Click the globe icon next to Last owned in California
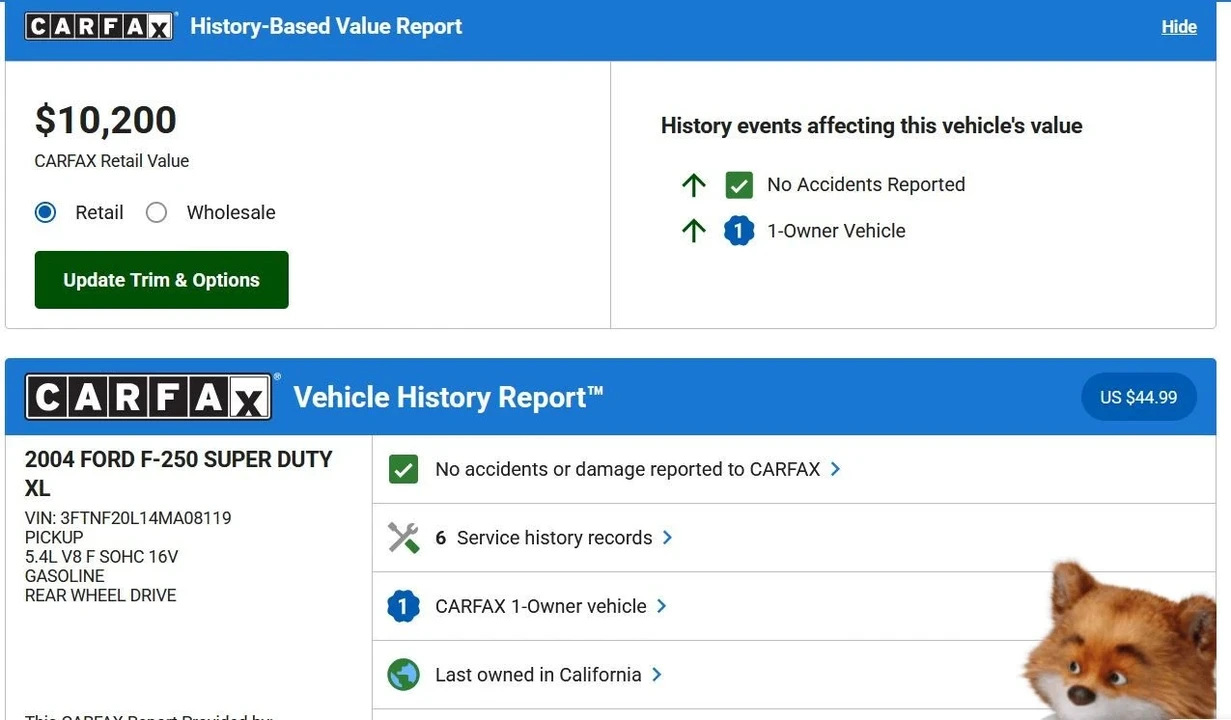 403,675
